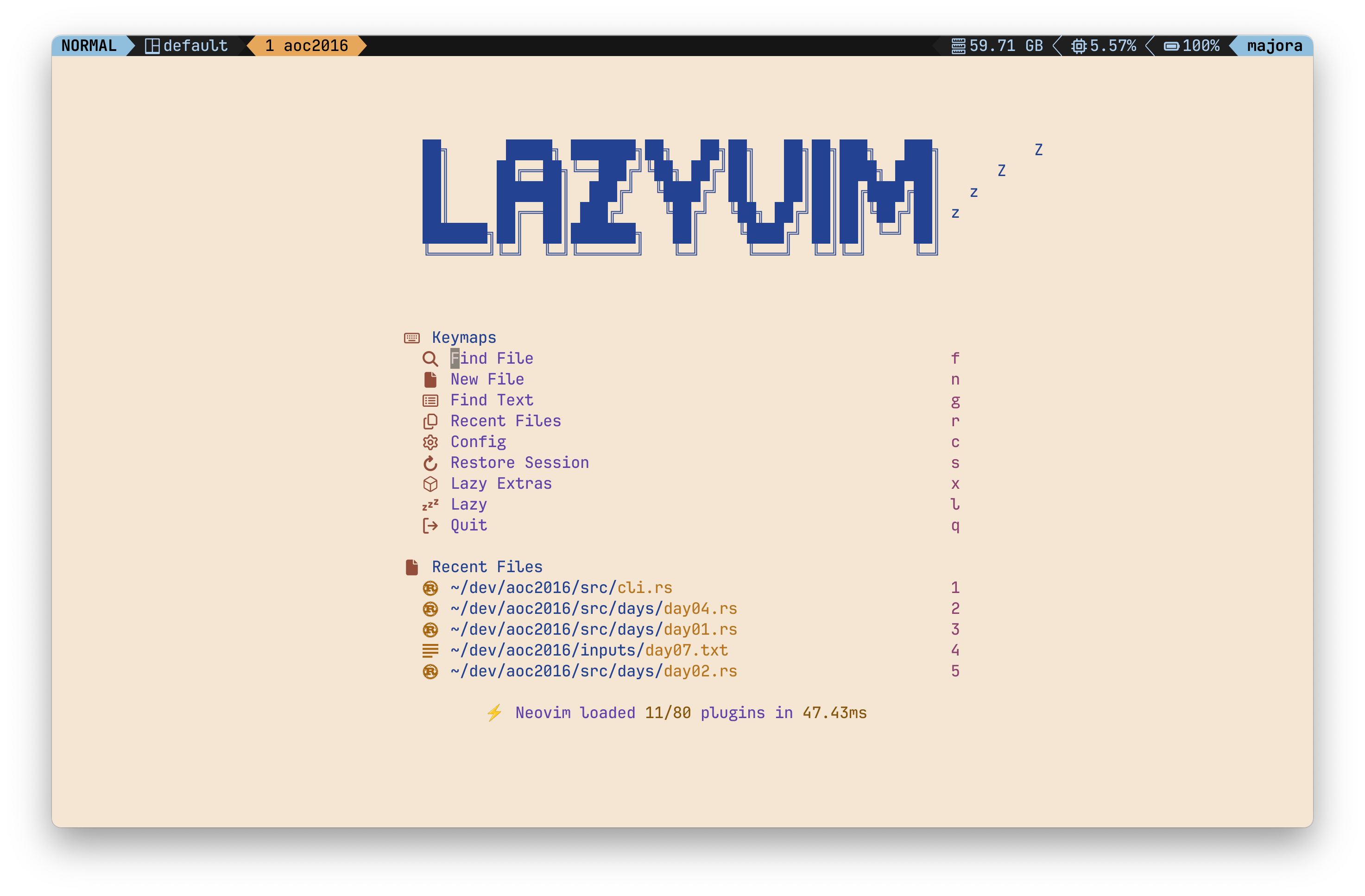Screen dimensions: 1365x896
Task: Click the 'f' shortcut key for Find File
Action: coord(955,359)
